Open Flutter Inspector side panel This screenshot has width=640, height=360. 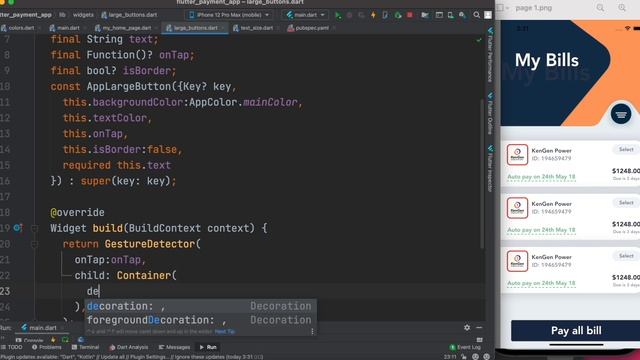click(x=490, y=168)
